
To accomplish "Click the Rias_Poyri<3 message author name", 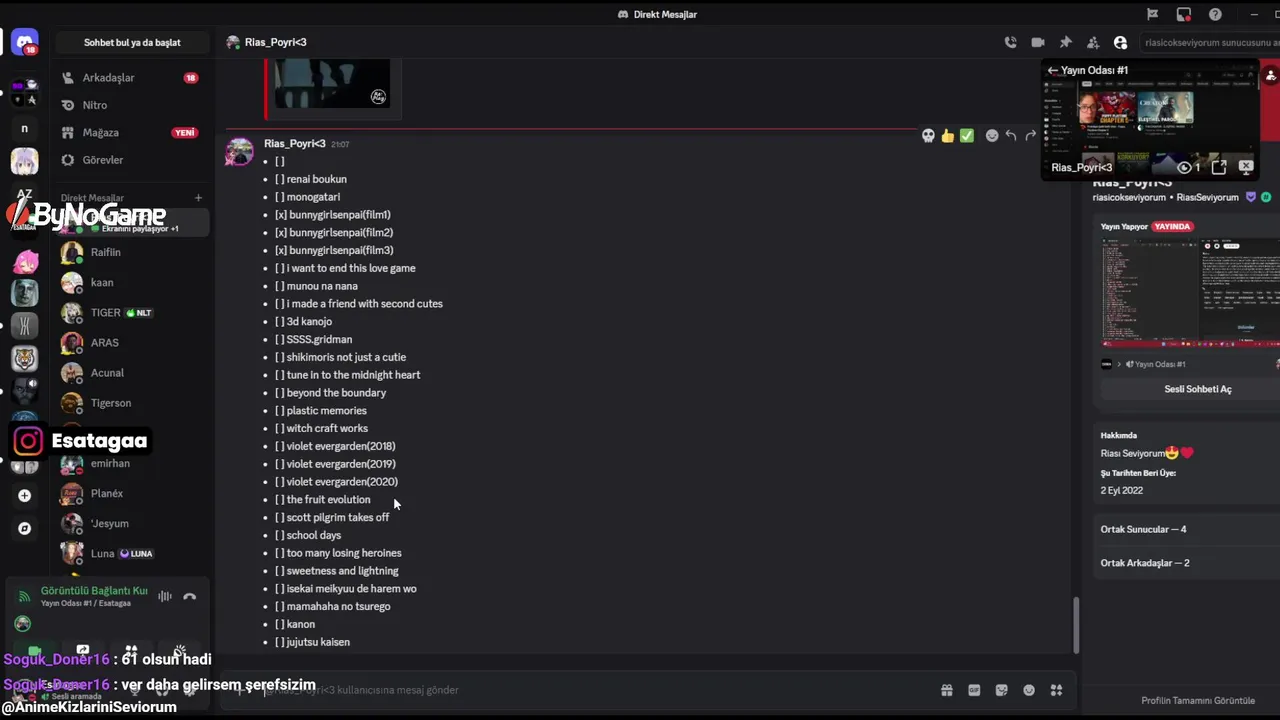I will [x=294, y=143].
